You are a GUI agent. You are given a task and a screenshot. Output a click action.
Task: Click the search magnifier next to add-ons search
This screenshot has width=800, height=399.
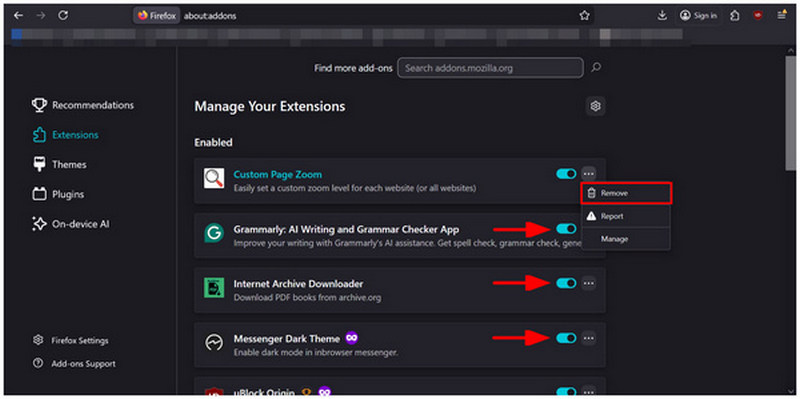point(595,67)
